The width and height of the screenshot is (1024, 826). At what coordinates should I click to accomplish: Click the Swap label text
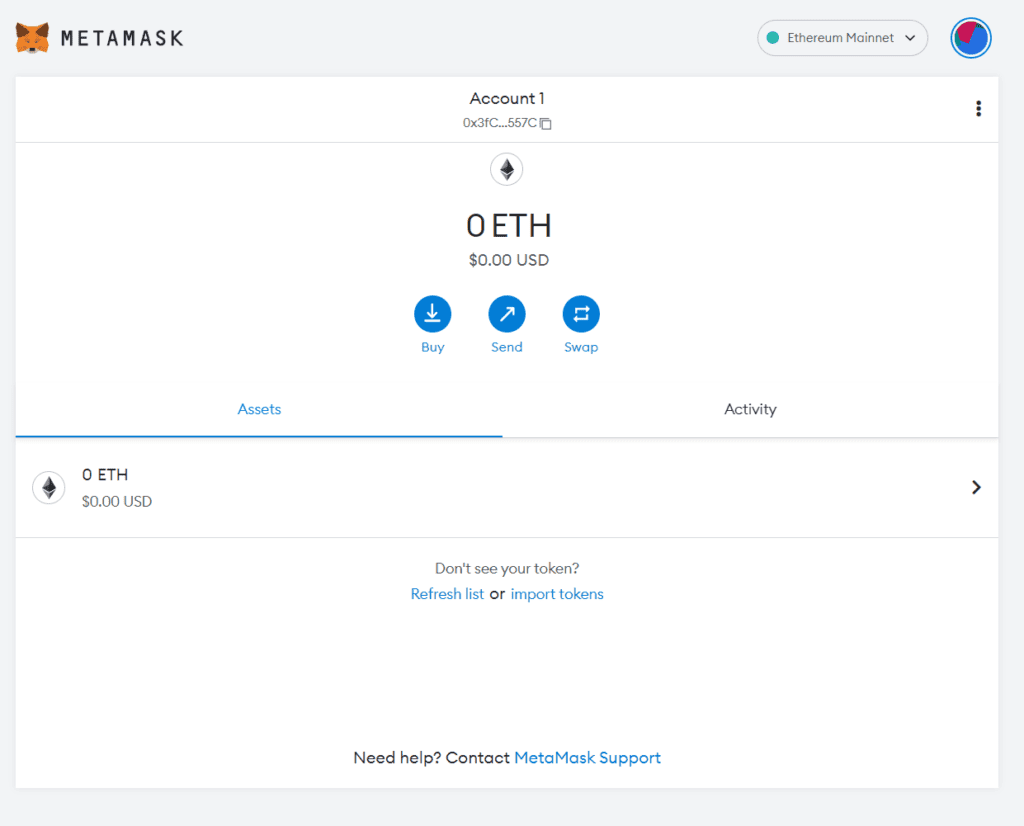581,347
